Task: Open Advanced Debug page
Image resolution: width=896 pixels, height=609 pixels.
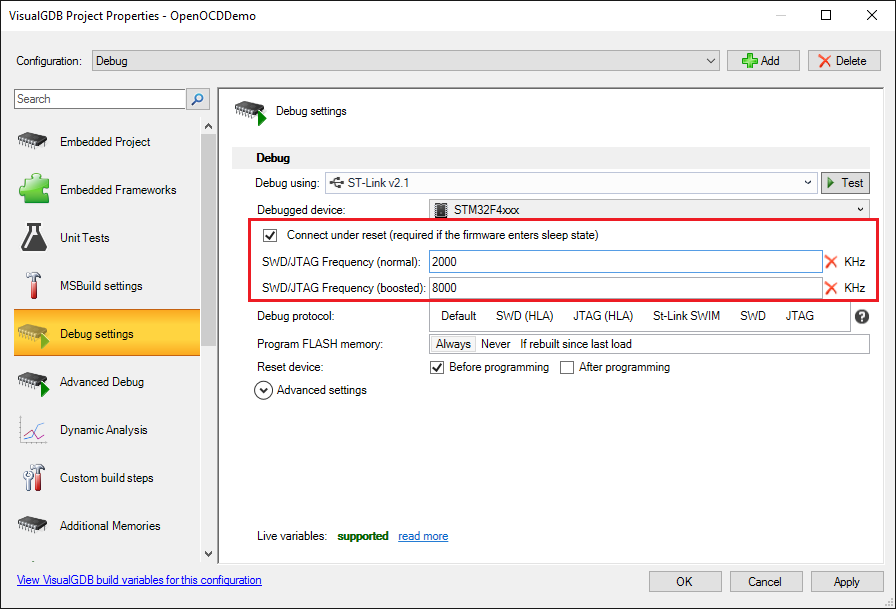Action: 107,382
